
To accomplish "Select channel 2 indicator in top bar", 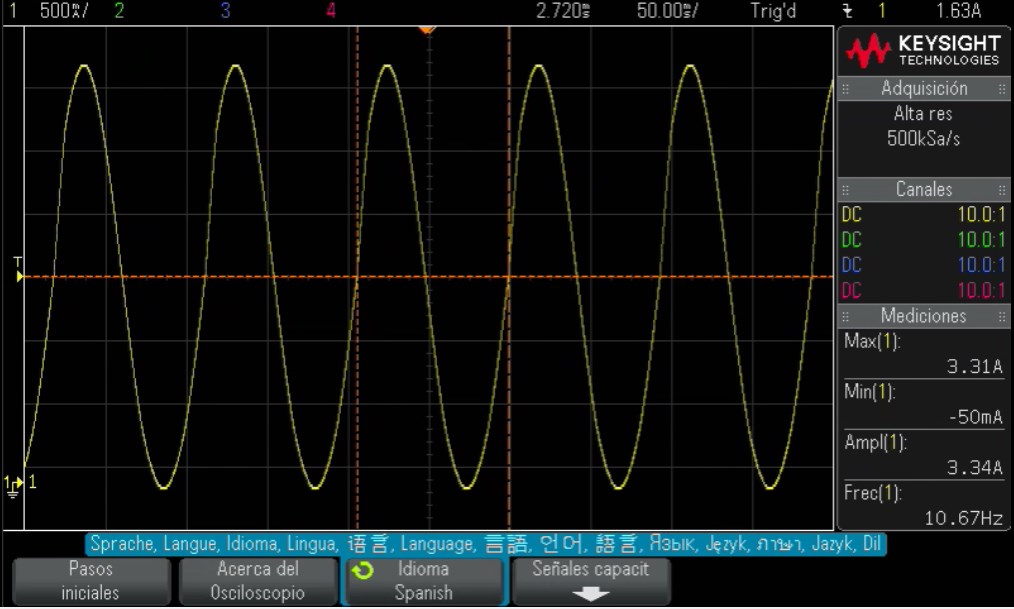I will coord(119,10).
